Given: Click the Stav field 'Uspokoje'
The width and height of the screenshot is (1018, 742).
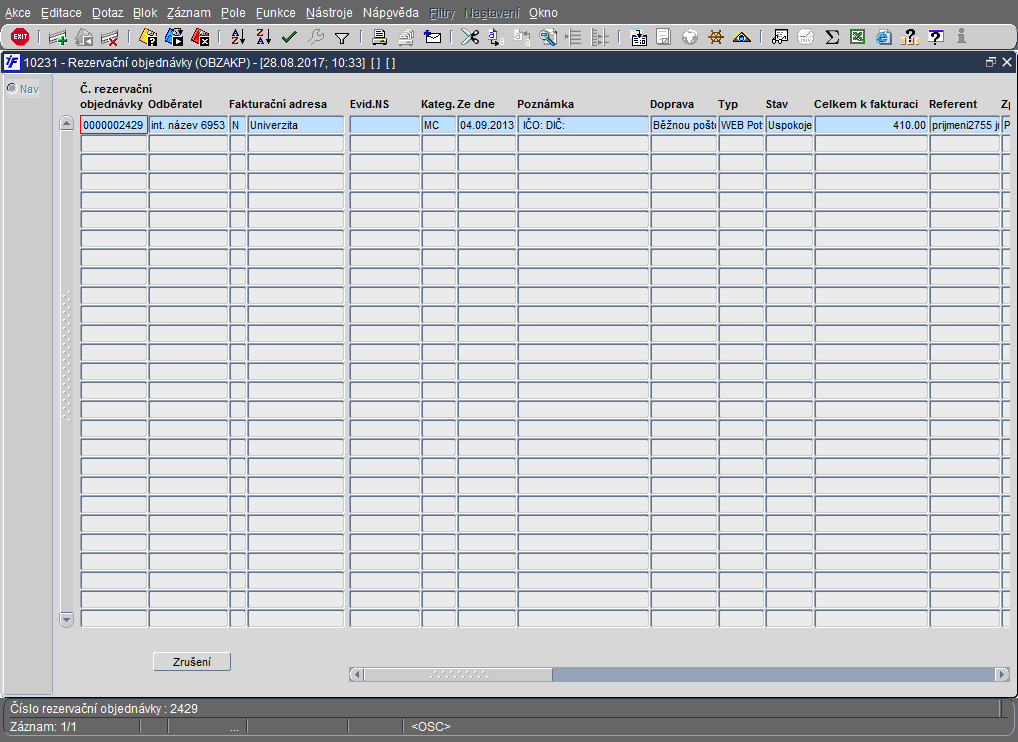Looking at the screenshot, I should (789, 125).
